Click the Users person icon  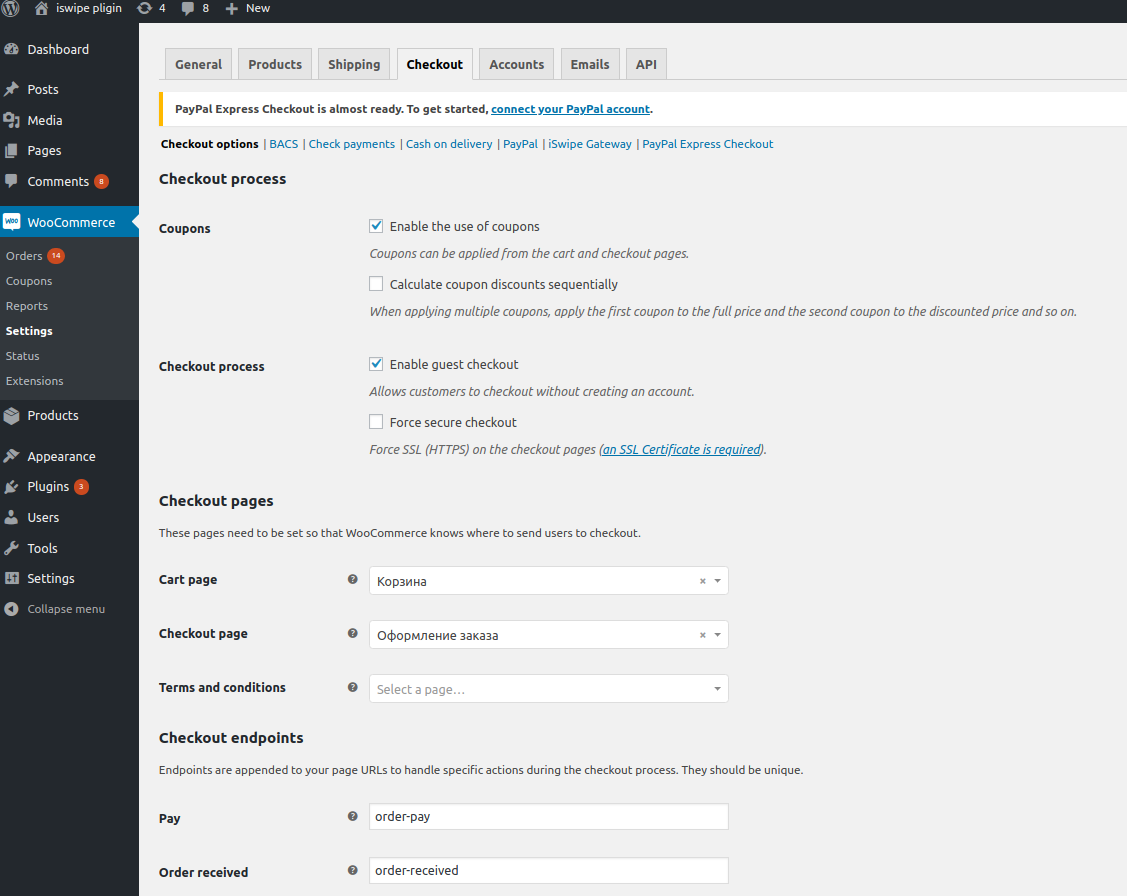tap(12, 517)
